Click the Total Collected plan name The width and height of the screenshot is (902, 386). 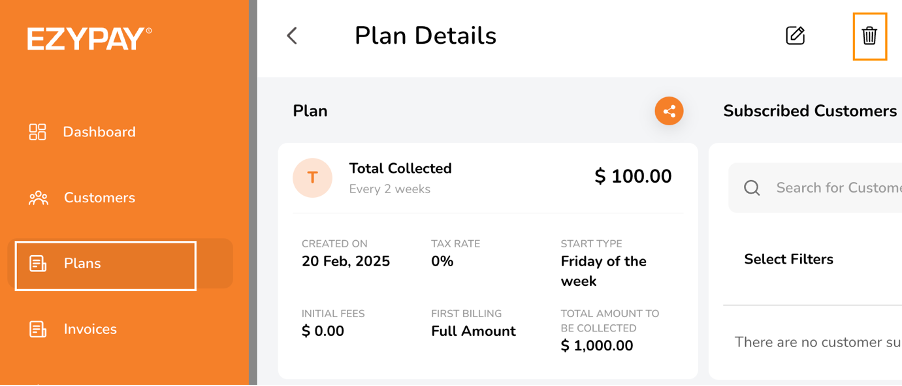400,169
